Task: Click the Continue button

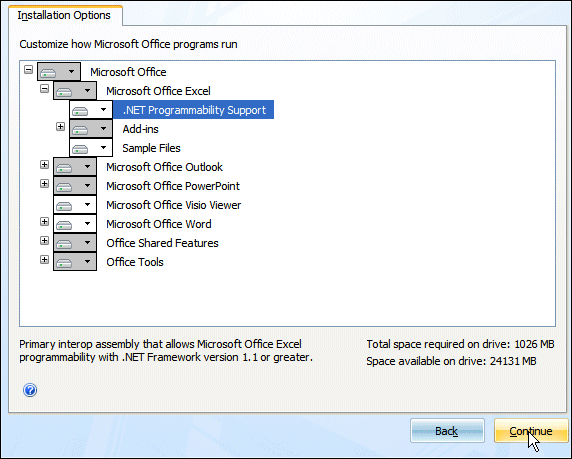Action: coord(531,431)
